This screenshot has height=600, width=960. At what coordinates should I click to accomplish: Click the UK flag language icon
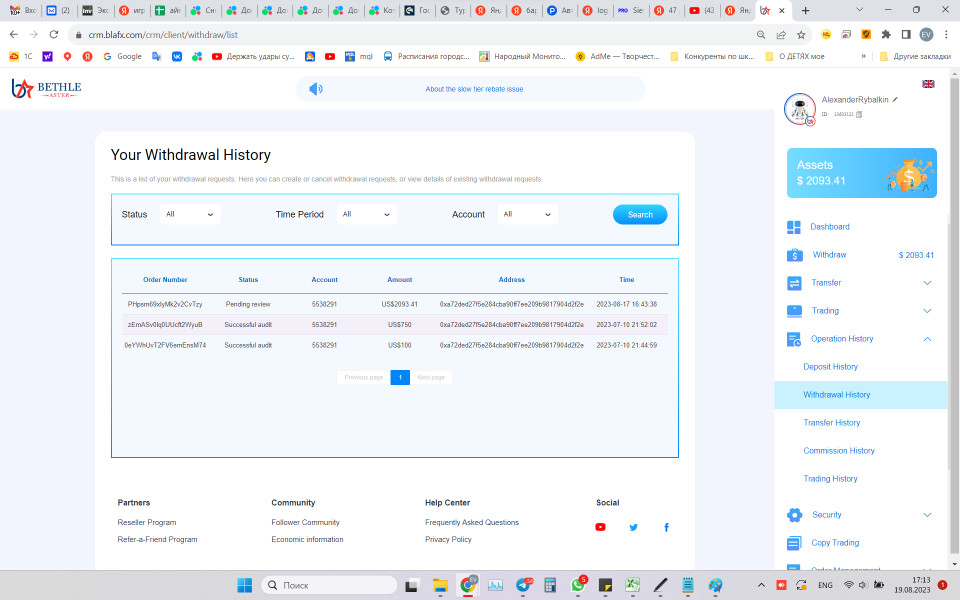tap(928, 84)
